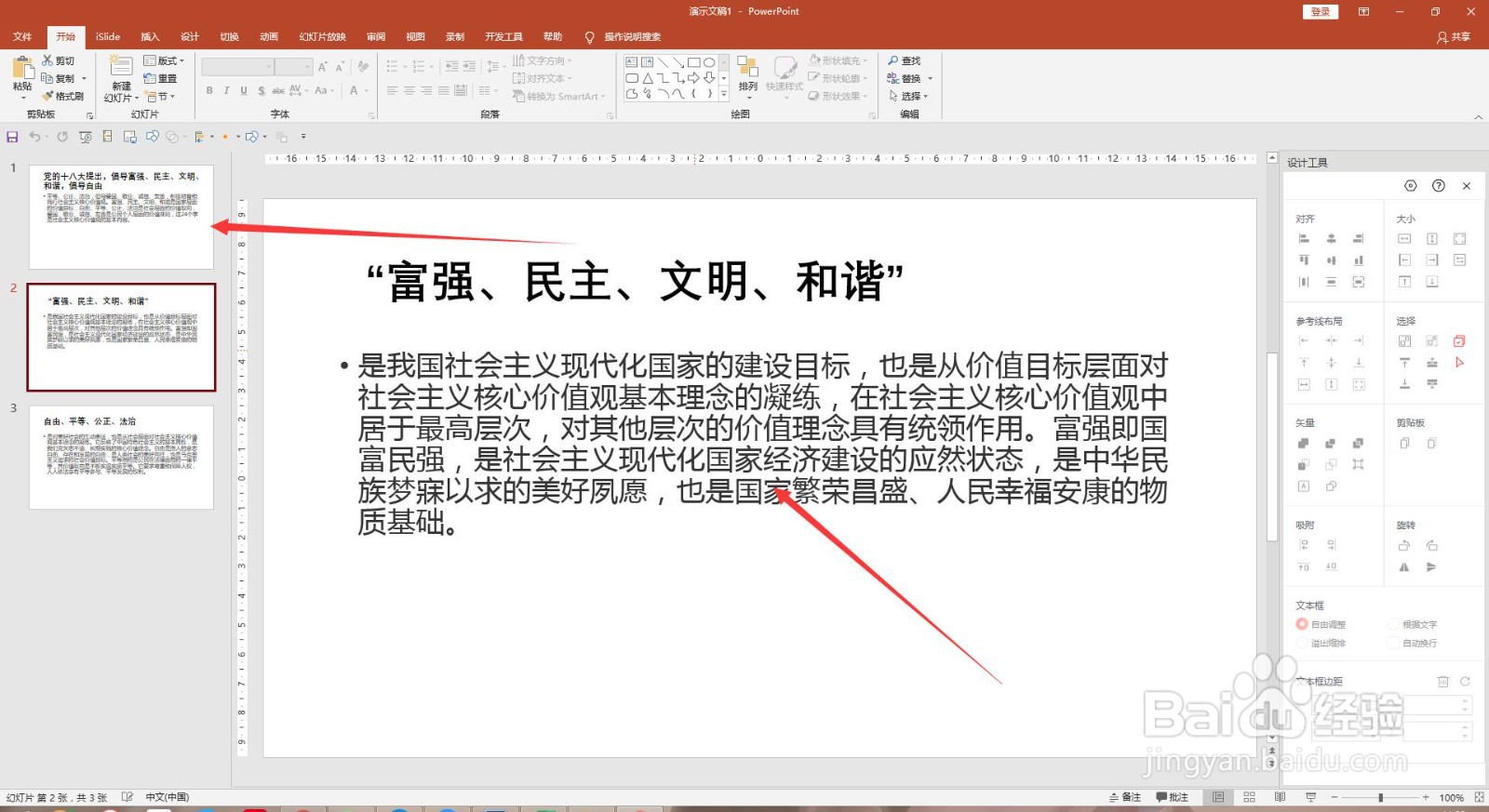Image resolution: width=1489 pixels, height=812 pixels.
Task: Click equal width icon in 大小 section
Action: tap(1404, 239)
